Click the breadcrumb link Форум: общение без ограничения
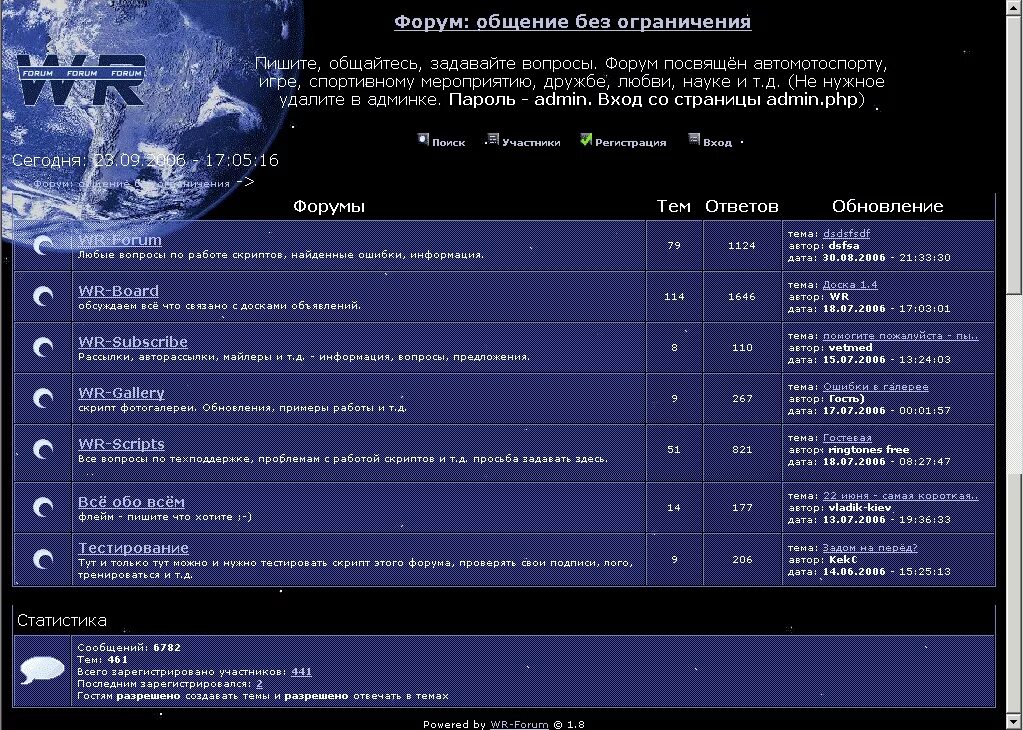Image resolution: width=1023 pixels, height=730 pixels. [131, 183]
